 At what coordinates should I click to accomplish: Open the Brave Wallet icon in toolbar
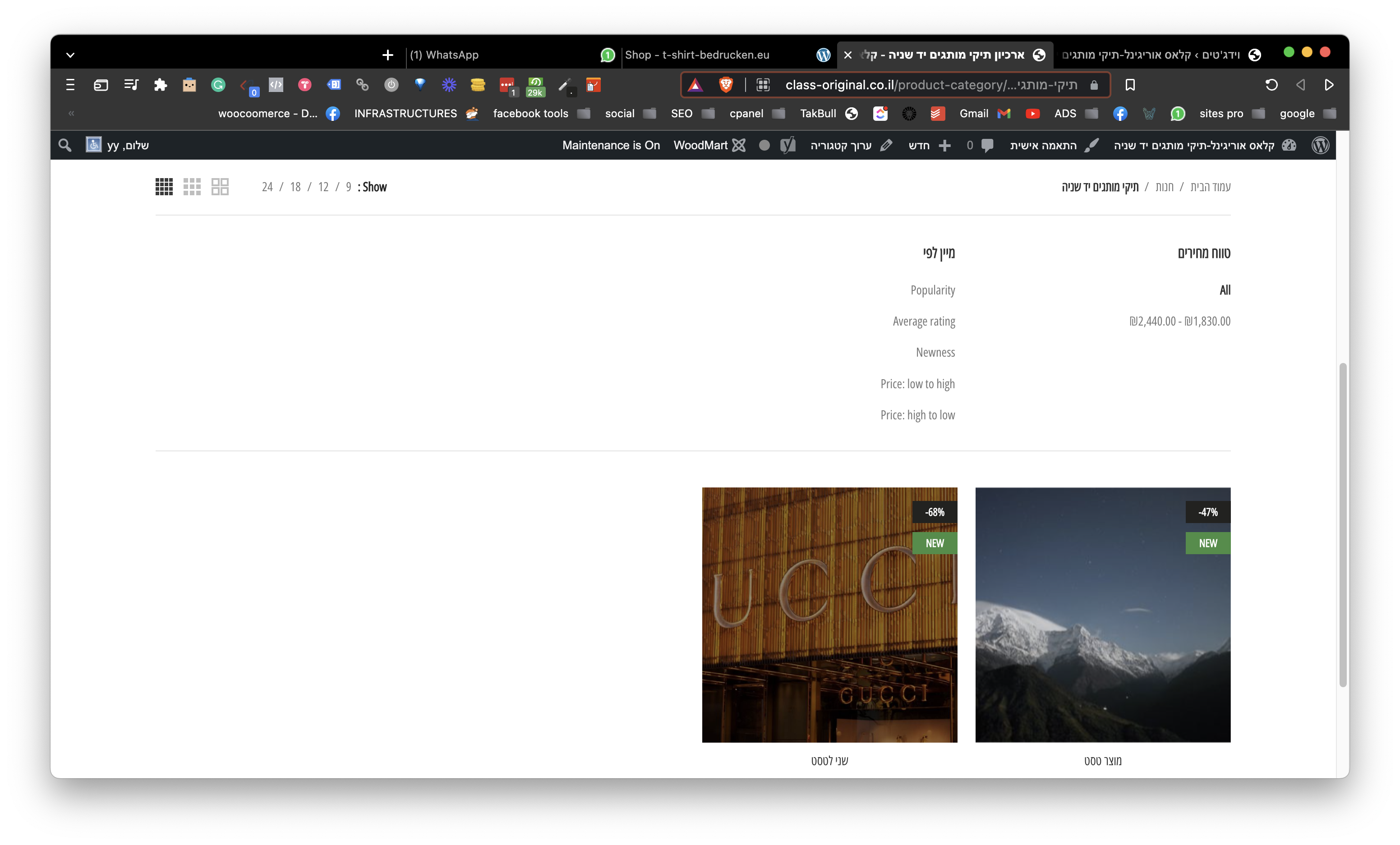[x=101, y=85]
